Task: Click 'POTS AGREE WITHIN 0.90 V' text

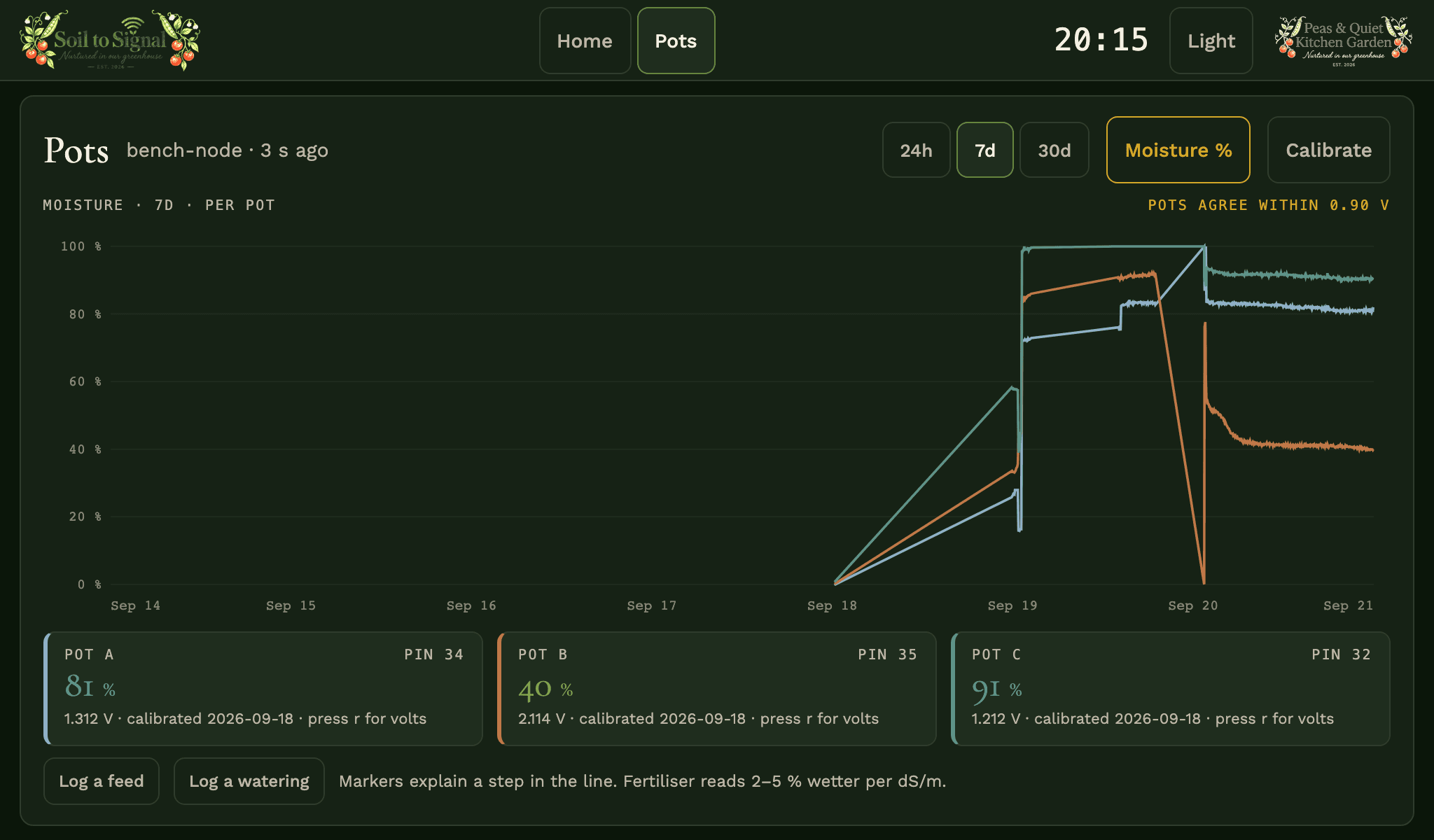Action: pyautogui.click(x=1268, y=205)
